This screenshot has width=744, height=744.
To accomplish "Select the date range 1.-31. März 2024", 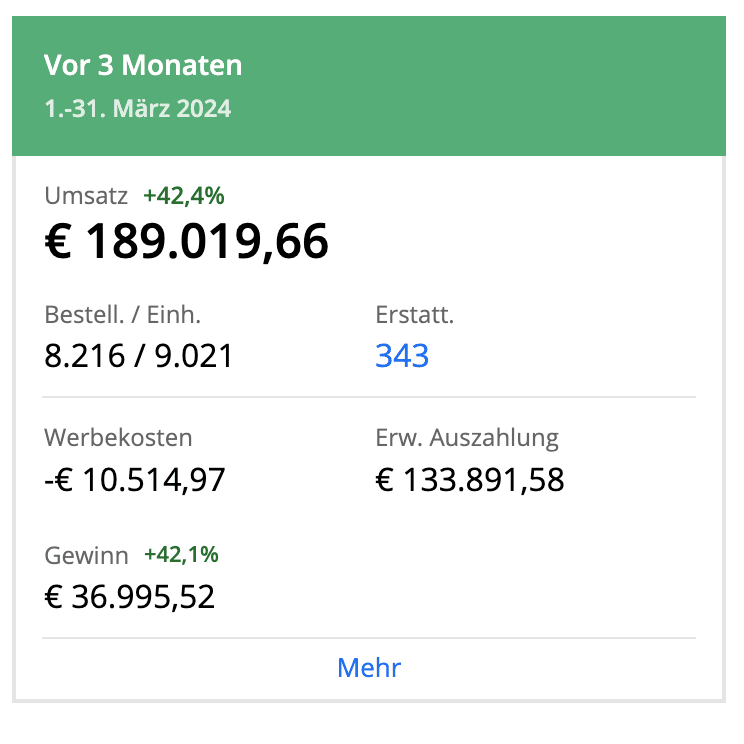I will [137, 108].
